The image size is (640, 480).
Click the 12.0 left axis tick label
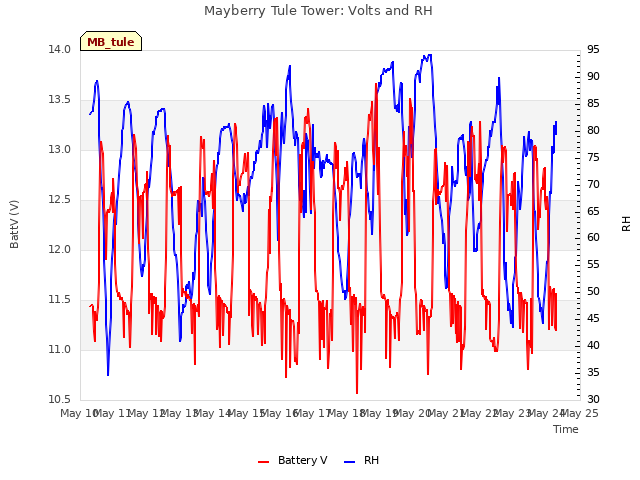click(x=60, y=249)
